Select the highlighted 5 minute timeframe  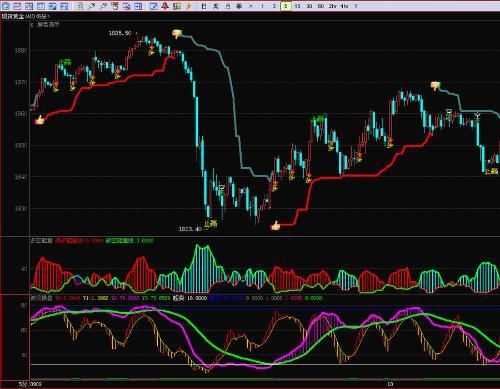tap(286, 6)
